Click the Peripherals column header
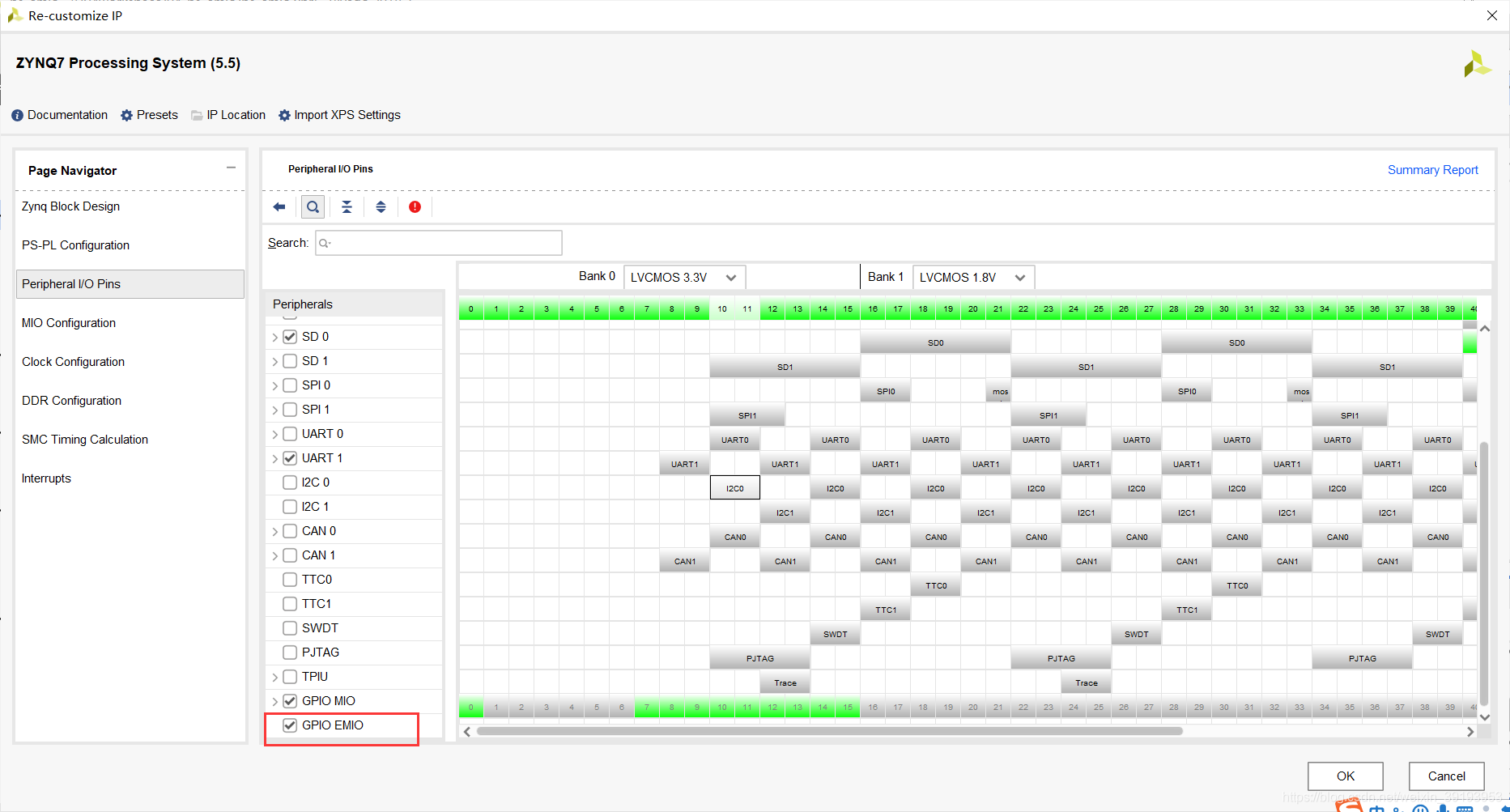This screenshot has height=812, width=1510. tap(354, 304)
